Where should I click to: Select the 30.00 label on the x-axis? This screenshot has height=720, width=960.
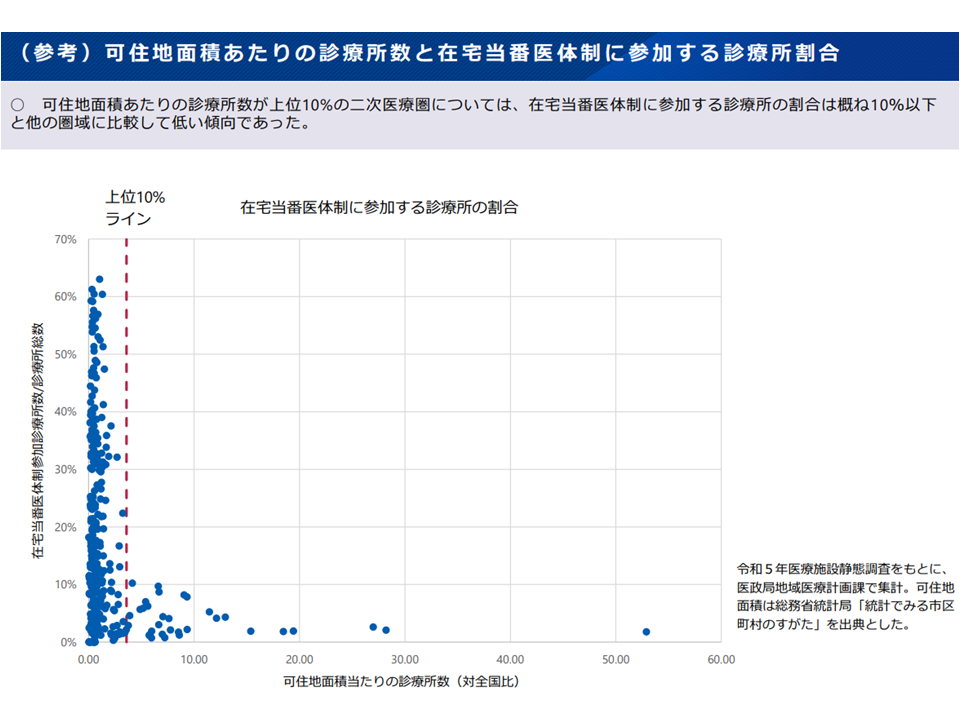(404, 659)
